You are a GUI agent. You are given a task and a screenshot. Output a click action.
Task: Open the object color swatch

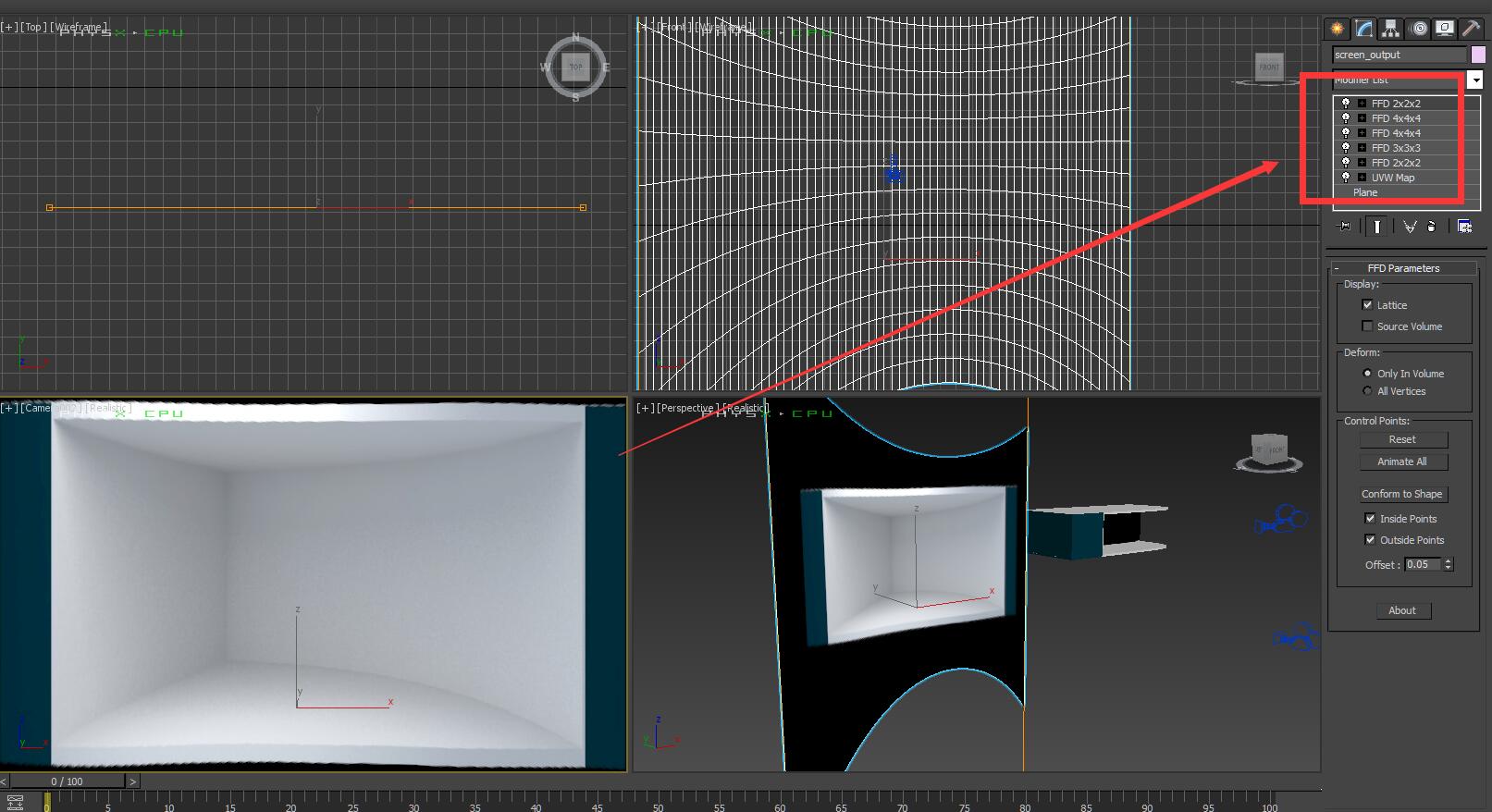coord(1478,55)
